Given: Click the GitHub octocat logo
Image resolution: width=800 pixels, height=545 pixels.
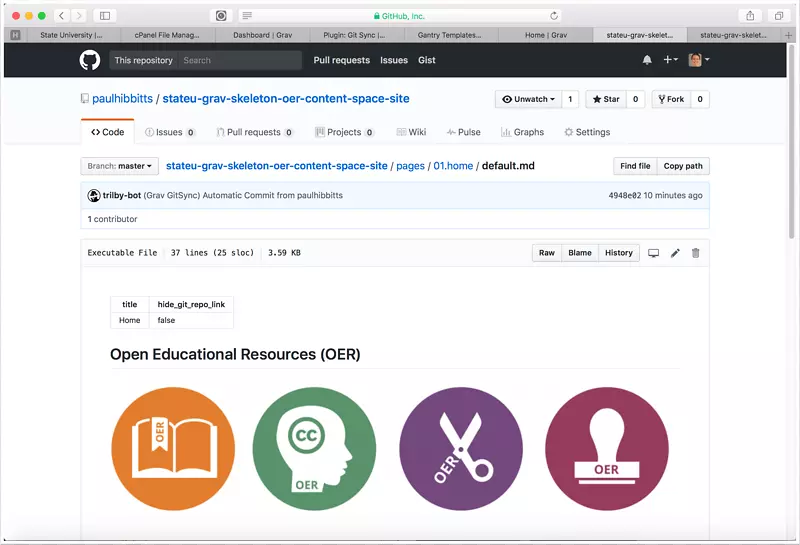Looking at the screenshot, I should (90, 60).
